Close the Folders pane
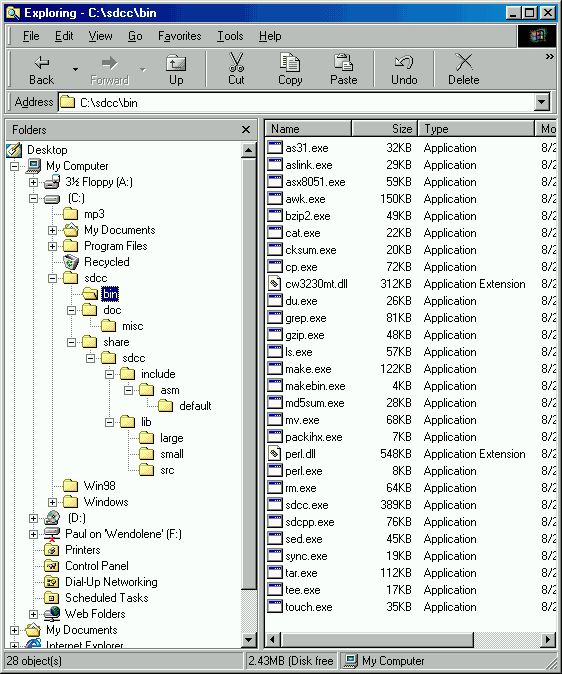 click(x=246, y=129)
